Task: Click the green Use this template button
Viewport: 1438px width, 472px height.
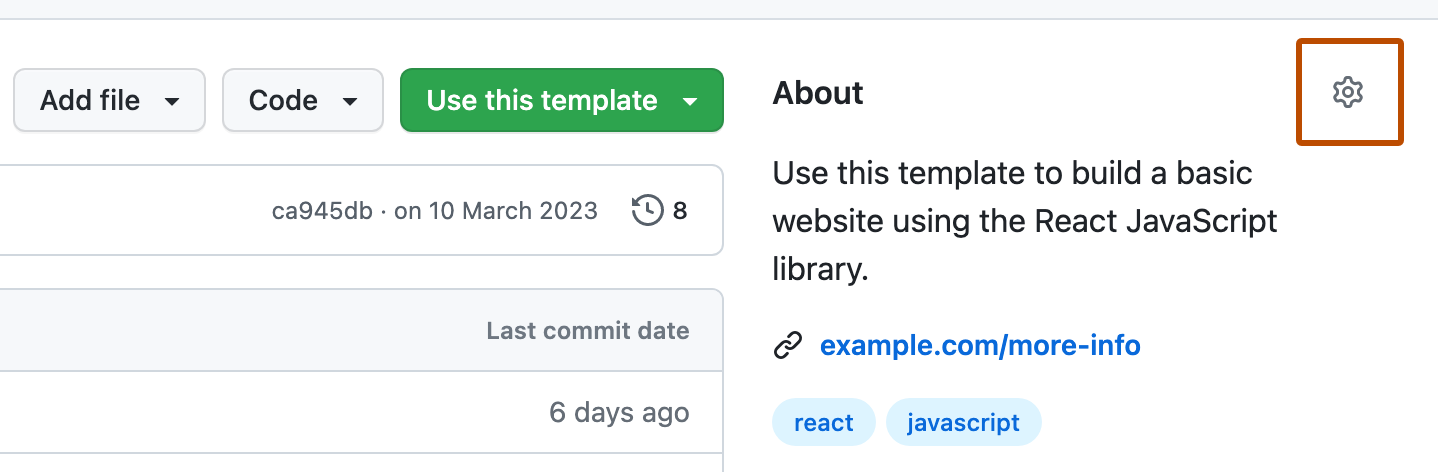Action: tap(542, 100)
